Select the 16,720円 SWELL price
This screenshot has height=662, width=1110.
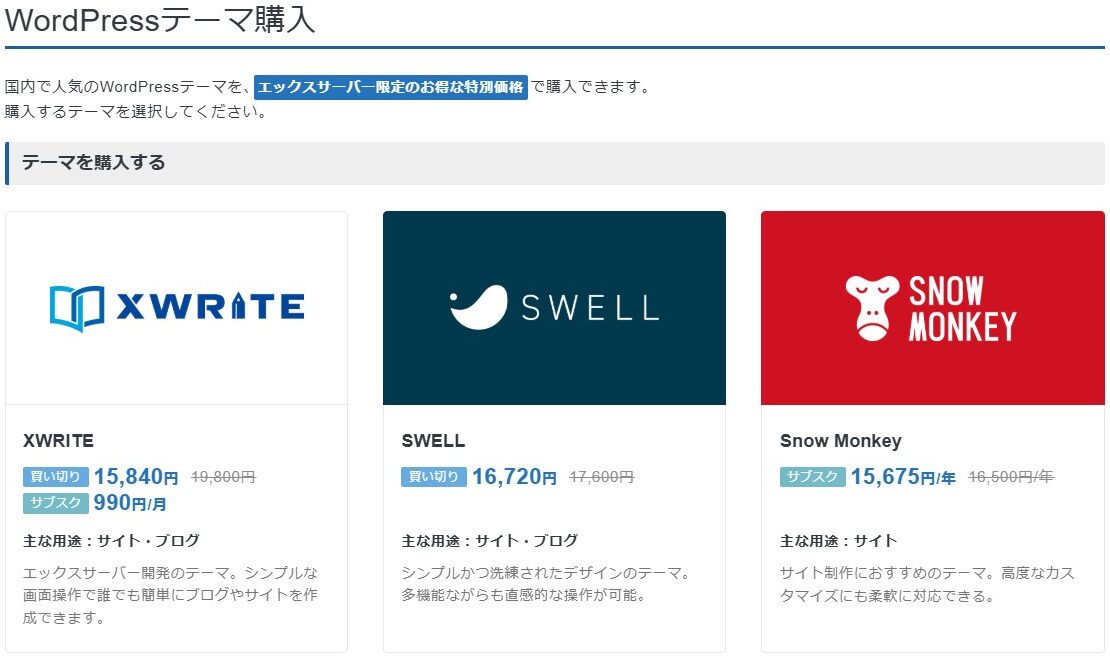click(x=515, y=476)
